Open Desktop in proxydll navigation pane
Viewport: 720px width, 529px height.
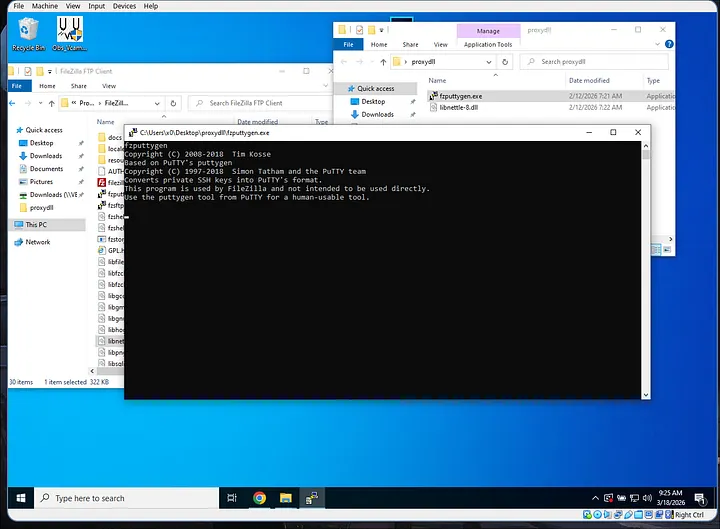(373, 101)
